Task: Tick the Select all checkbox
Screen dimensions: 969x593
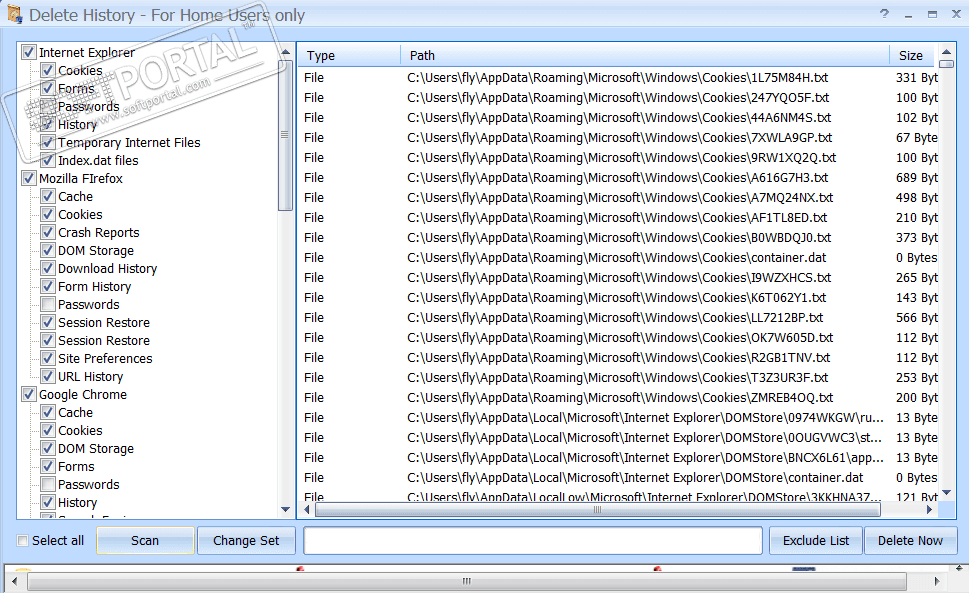Action: click(x=23, y=540)
